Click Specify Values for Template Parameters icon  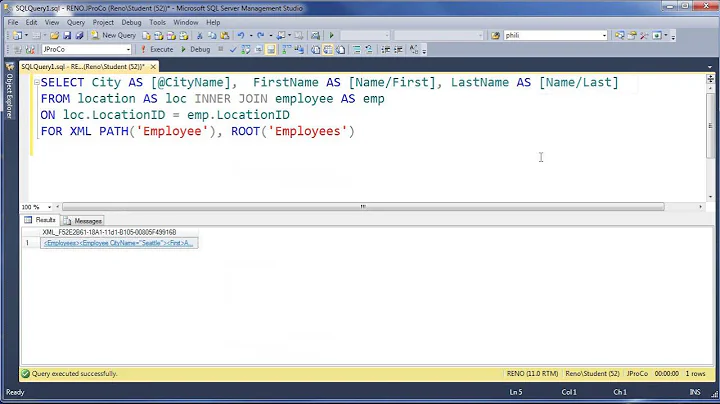point(414,50)
